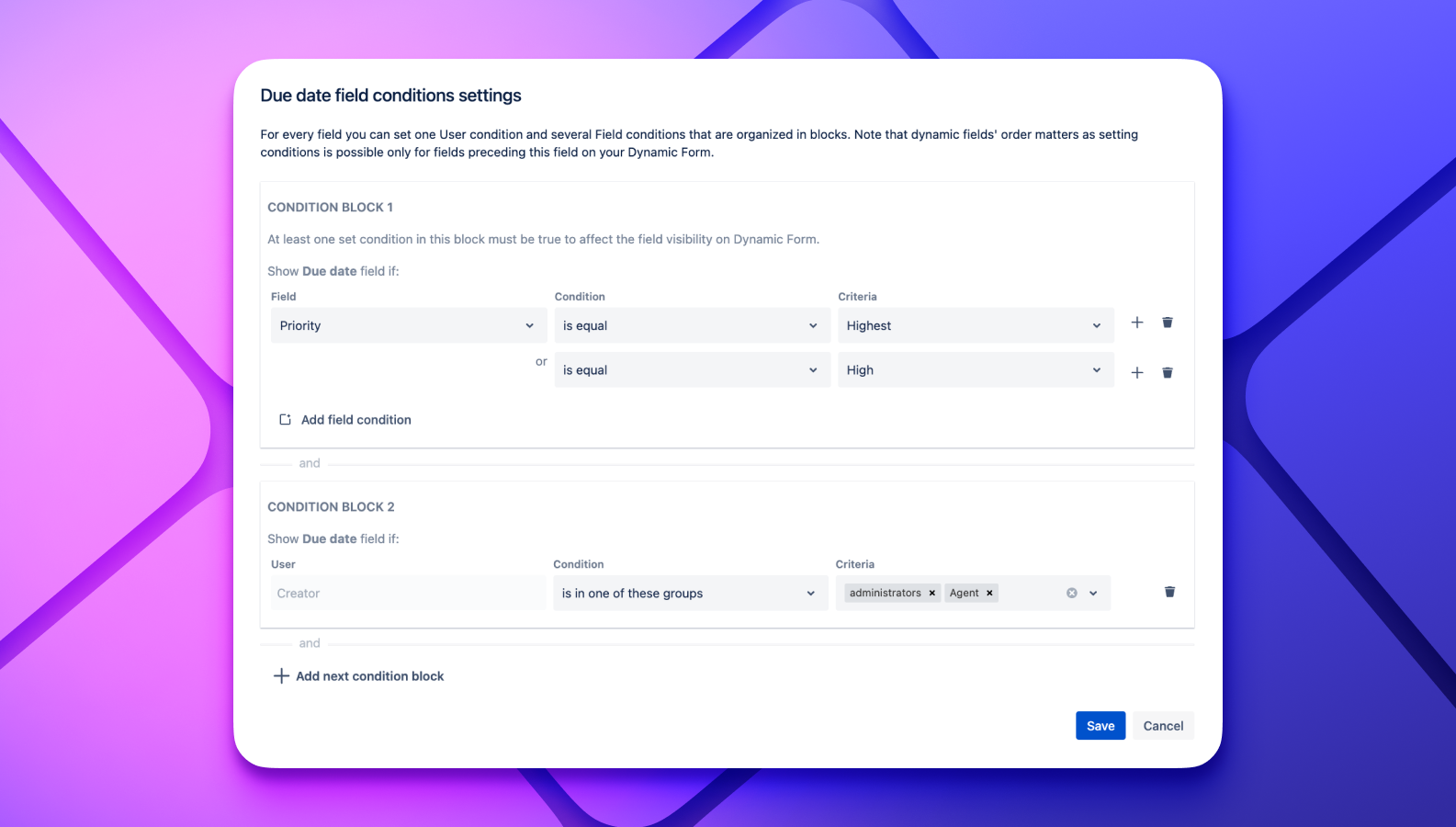Image resolution: width=1456 pixels, height=827 pixels.
Task: Click the Add field condition icon
Action: pos(285,420)
